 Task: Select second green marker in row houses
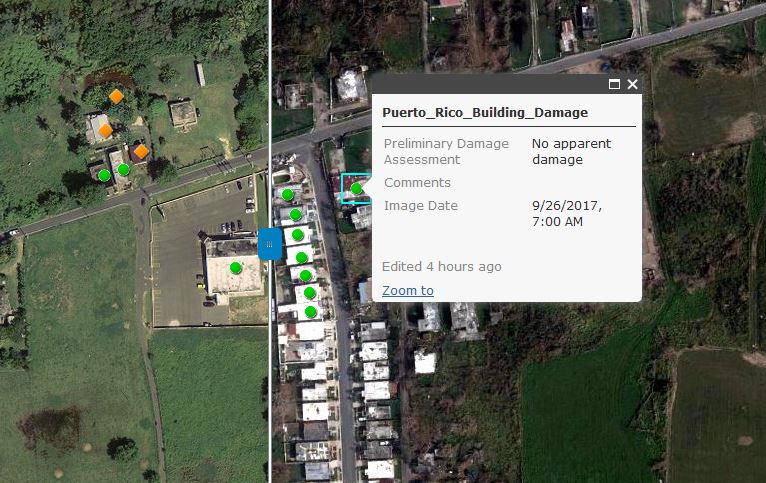pos(296,214)
